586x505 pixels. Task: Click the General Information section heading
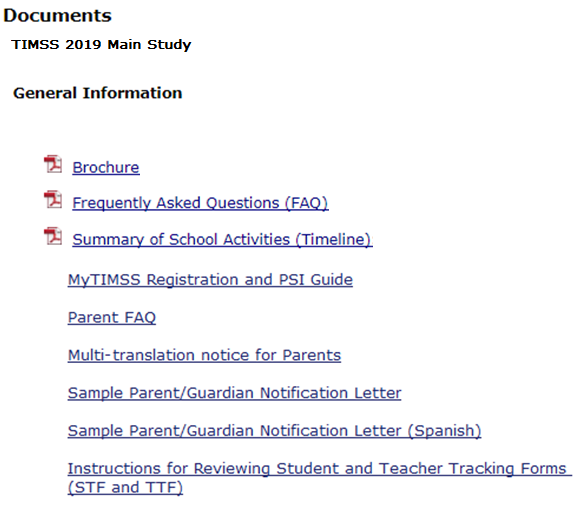[98, 93]
